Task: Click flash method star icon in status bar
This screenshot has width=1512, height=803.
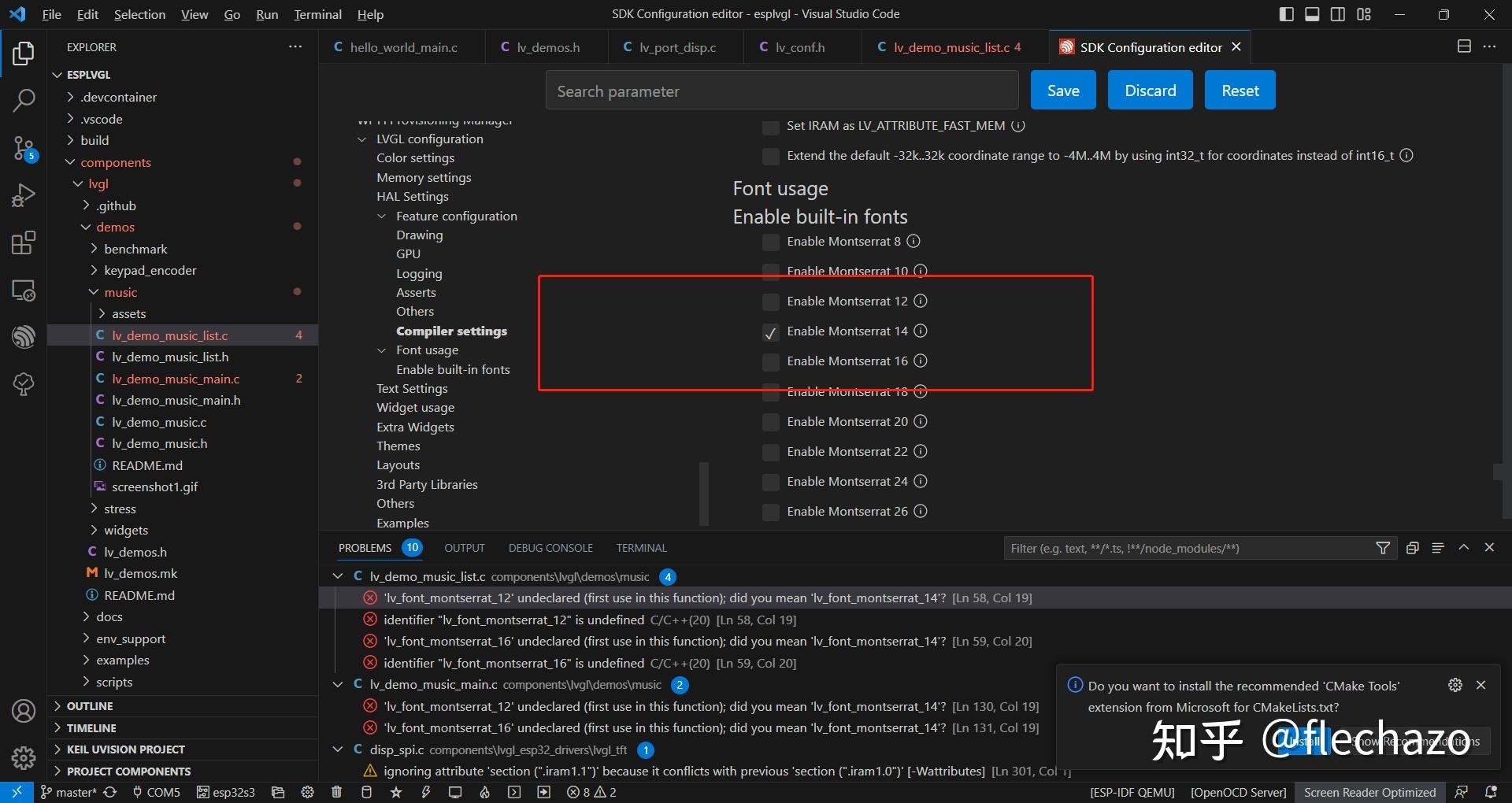Action: click(x=396, y=792)
